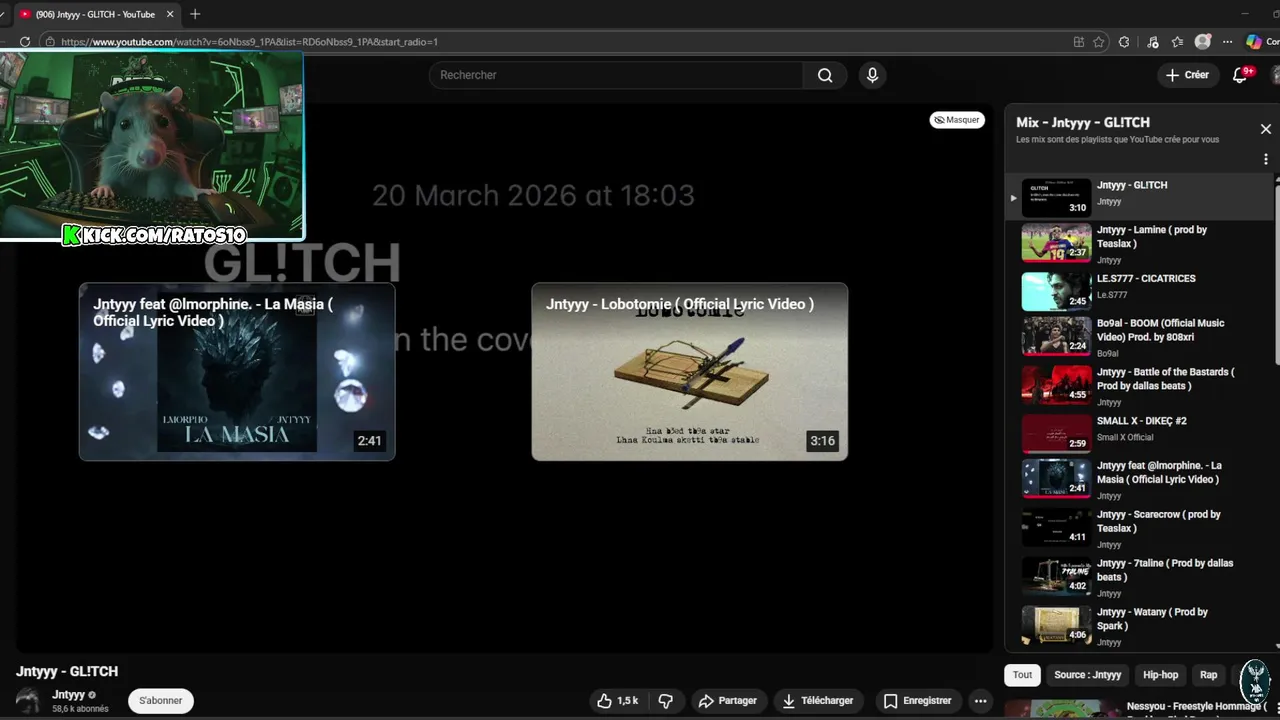Image resolution: width=1280 pixels, height=720 pixels.
Task: Play Jntyyy - GL!TCH in the playlist
Action: tap(1140, 196)
